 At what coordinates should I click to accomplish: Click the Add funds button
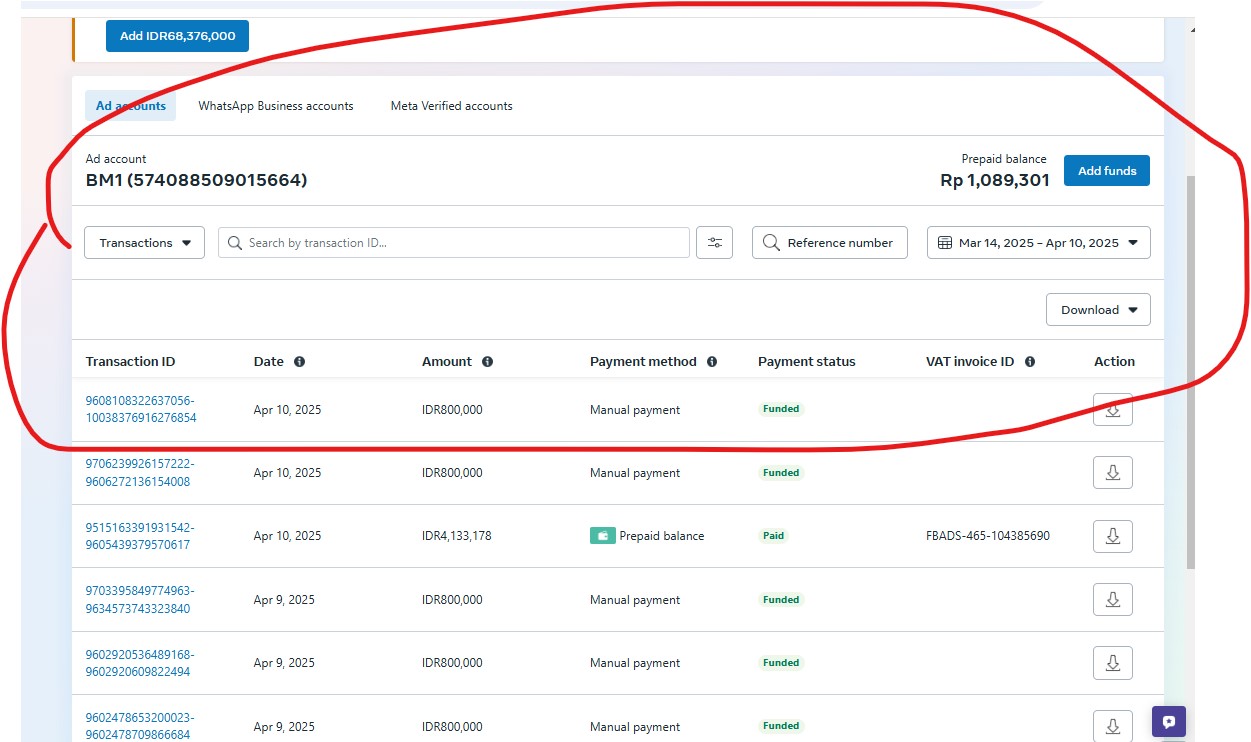[x=1106, y=171]
